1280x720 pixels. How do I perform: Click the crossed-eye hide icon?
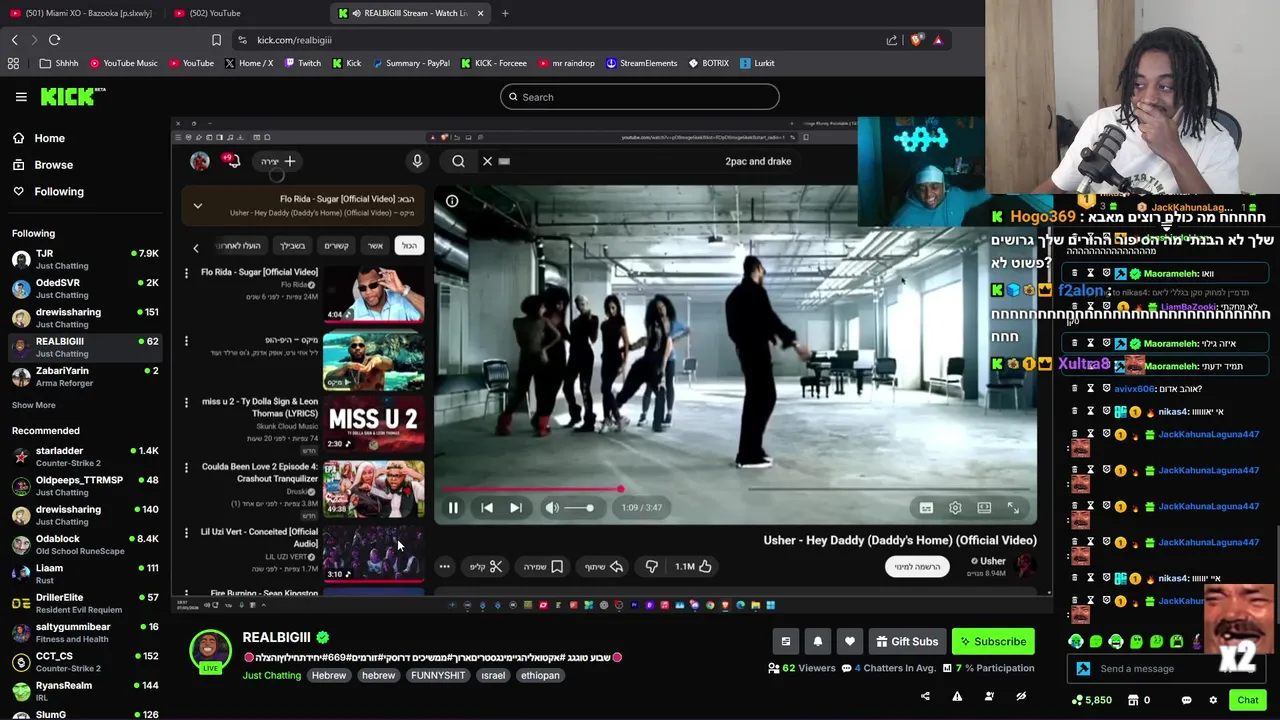tap(1021, 696)
